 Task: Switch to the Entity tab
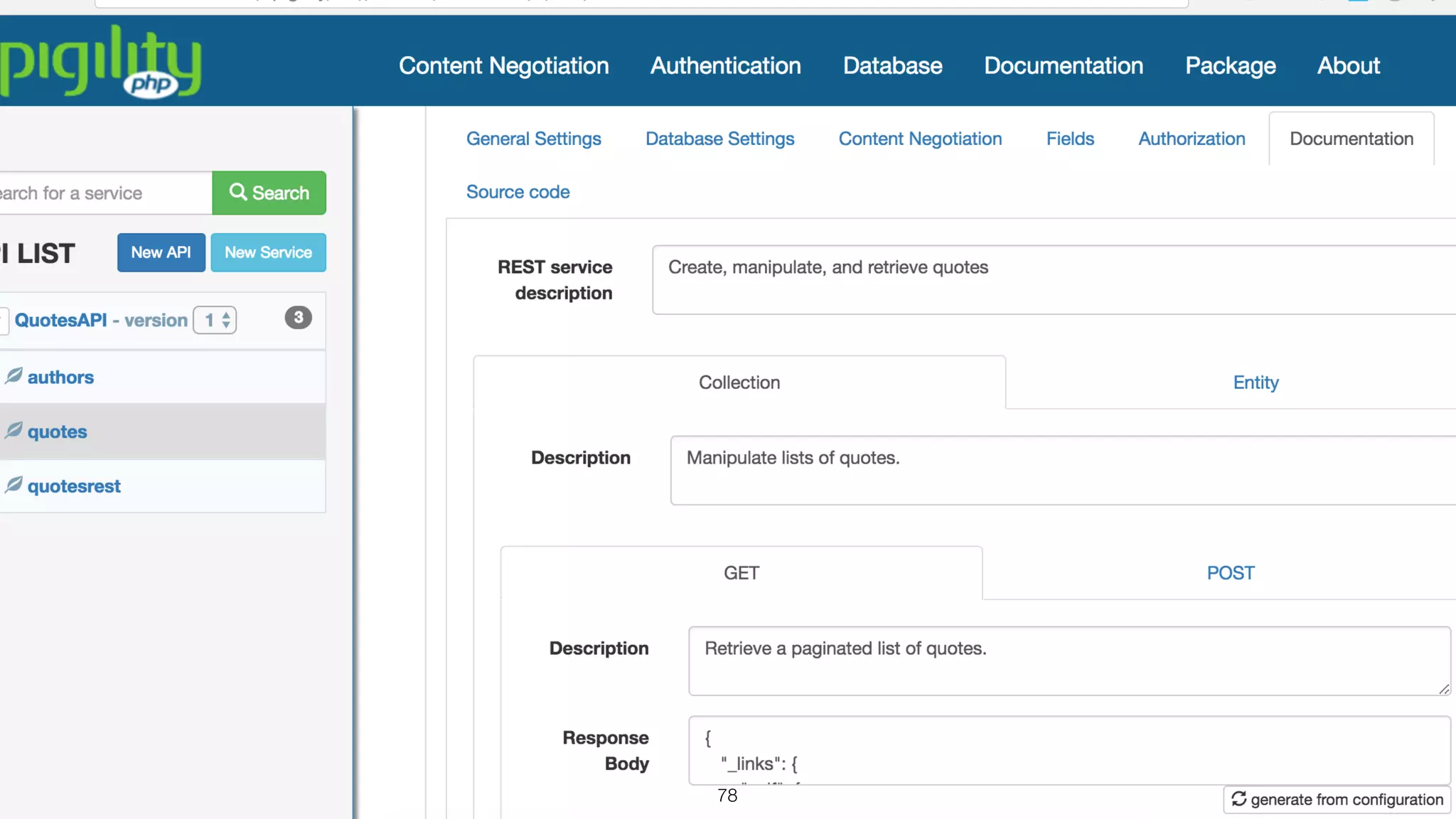click(x=1256, y=382)
